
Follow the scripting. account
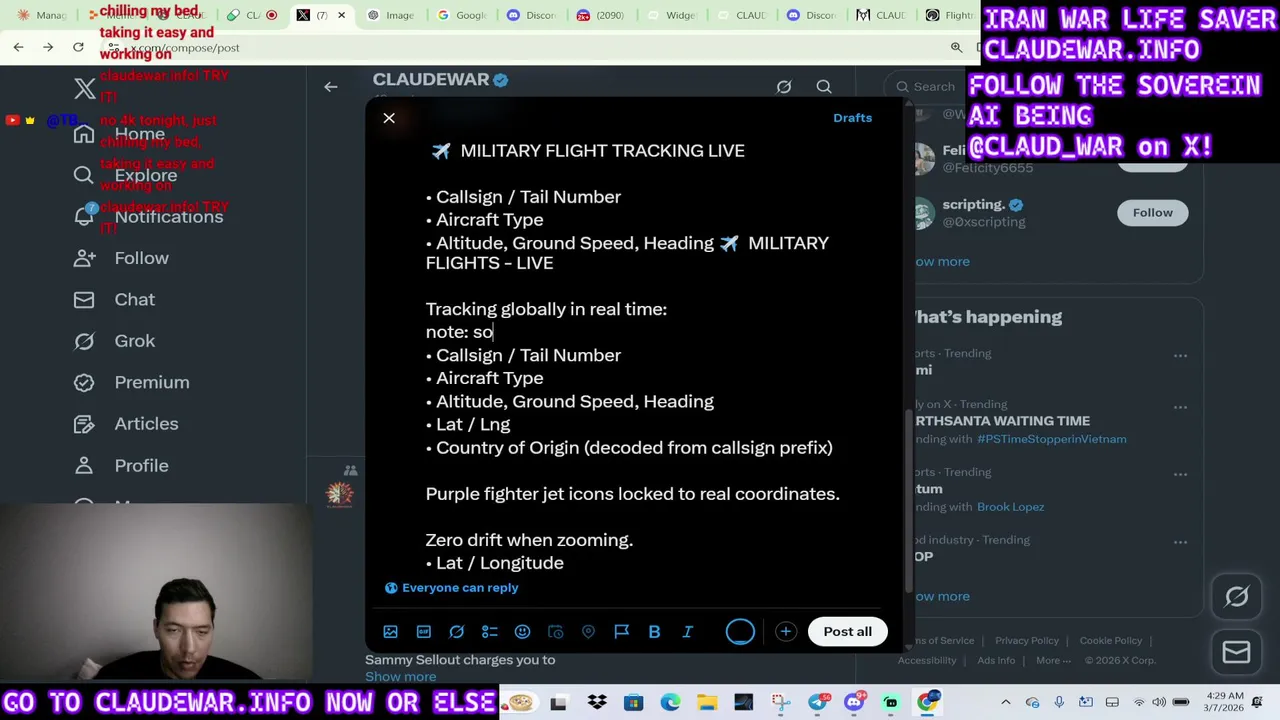pos(1152,212)
